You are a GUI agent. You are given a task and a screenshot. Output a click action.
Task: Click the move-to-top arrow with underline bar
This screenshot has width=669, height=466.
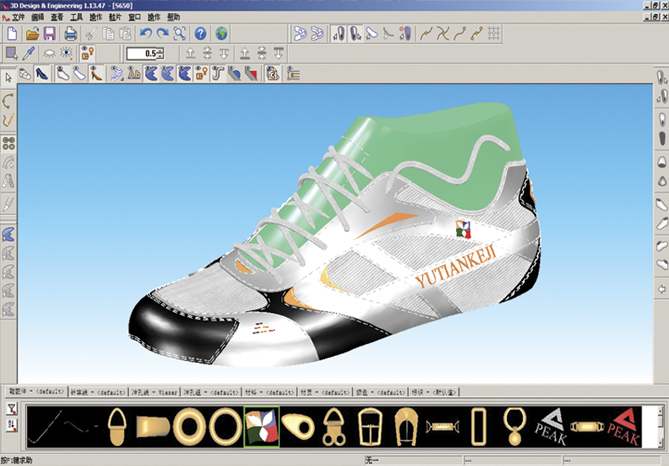tap(245, 53)
